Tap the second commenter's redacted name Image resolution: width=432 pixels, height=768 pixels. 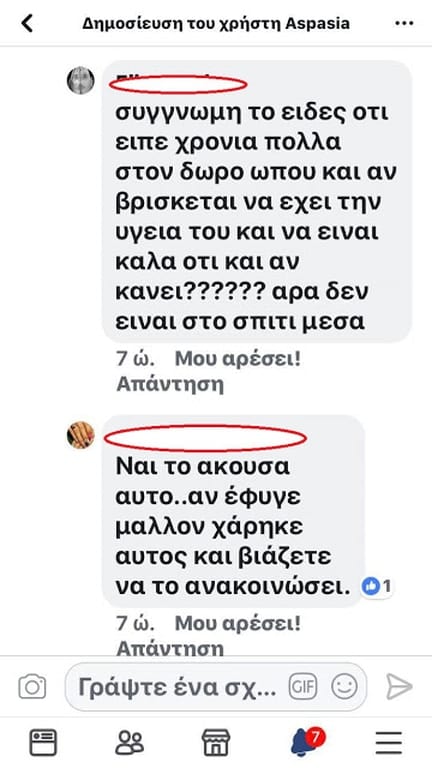pyautogui.click(x=206, y=438)
